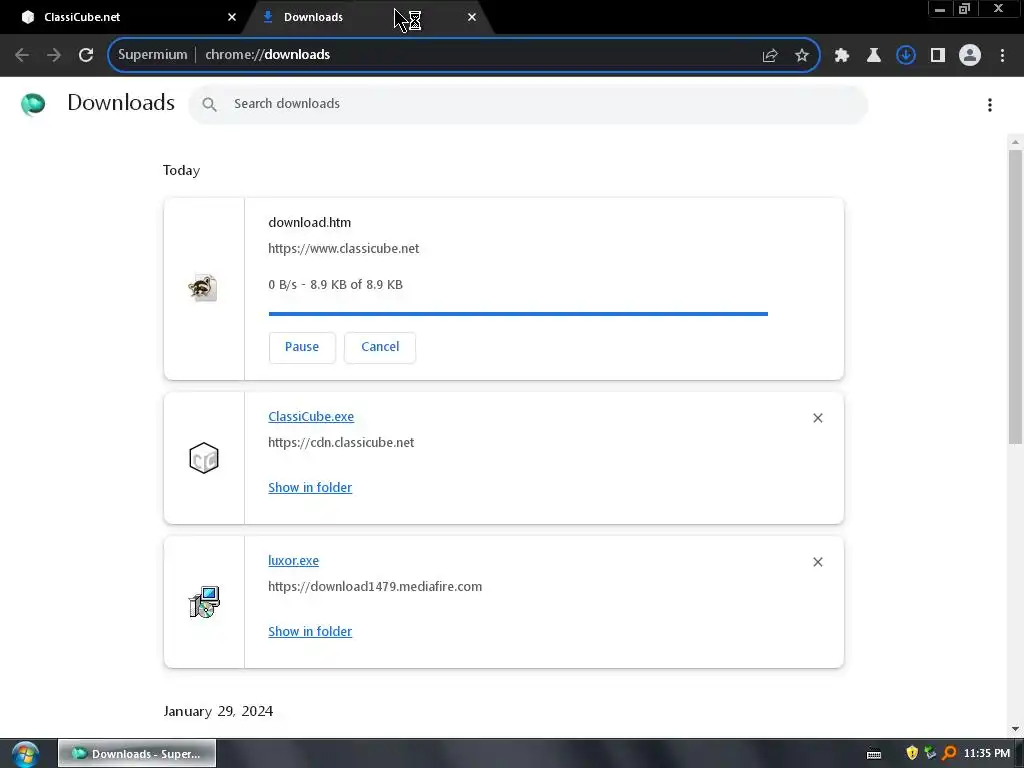Open the Experiments flask icon
This screenshot has height=768, width=1024.
click(x=874, y=55)
